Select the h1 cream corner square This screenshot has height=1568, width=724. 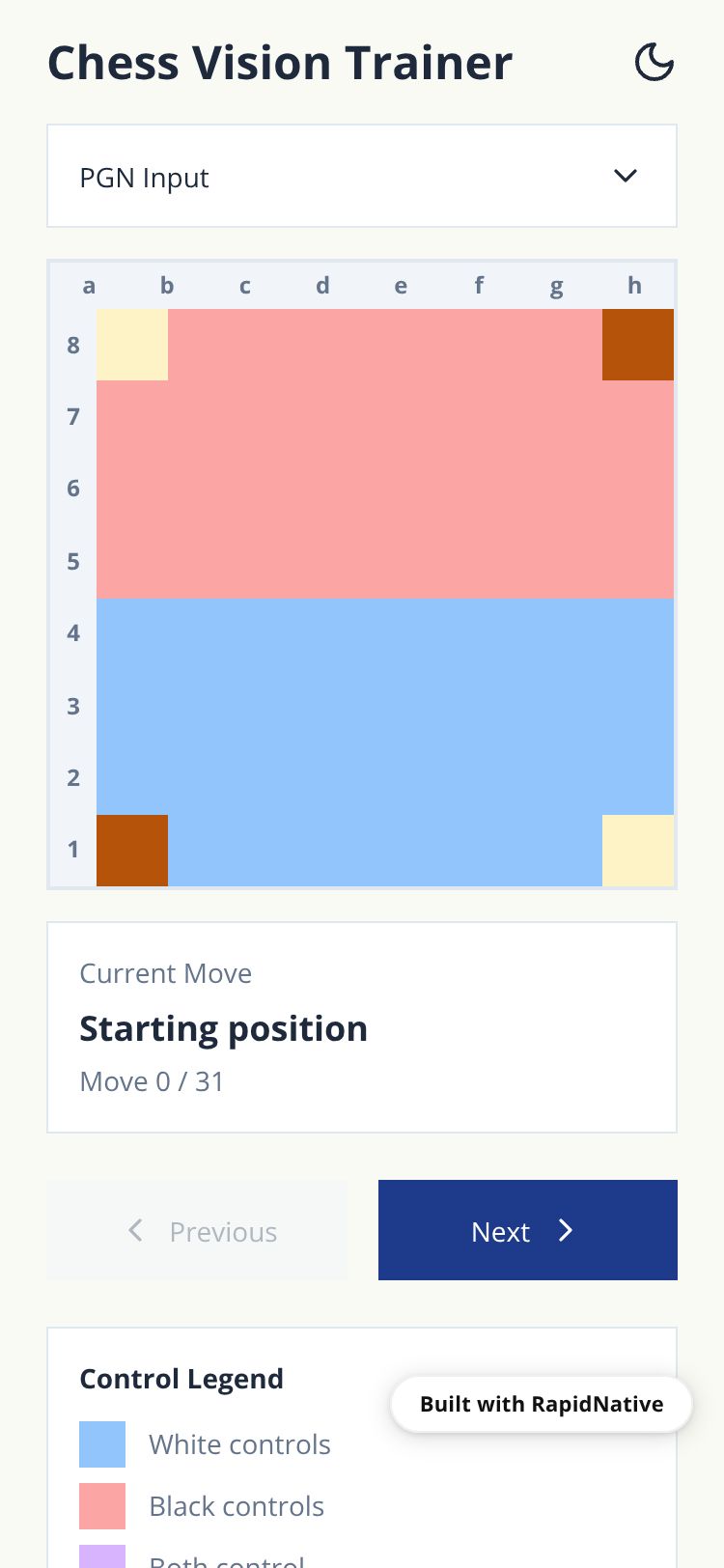638,851
